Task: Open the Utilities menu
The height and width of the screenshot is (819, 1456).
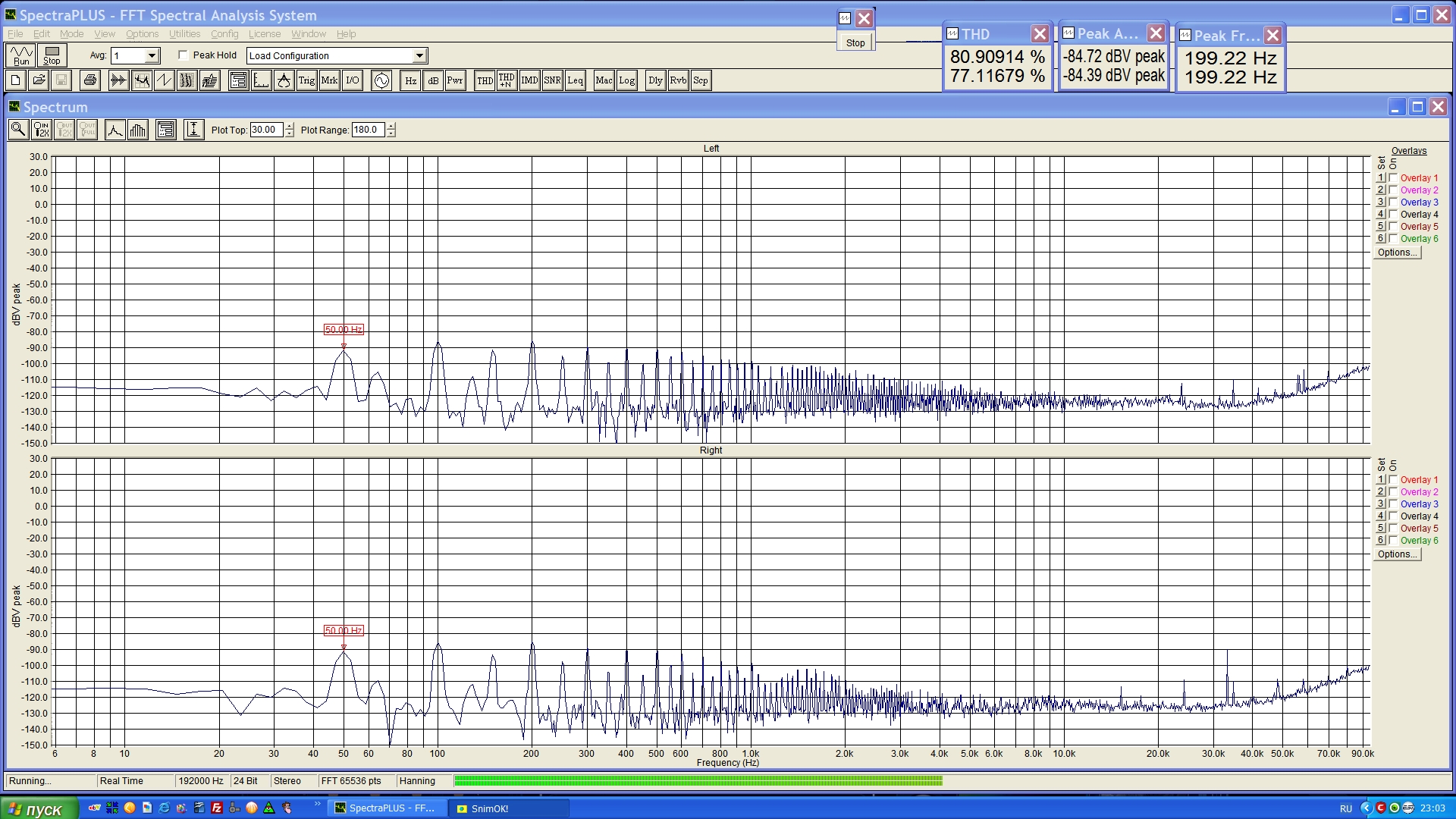Action: click(184, 34)
